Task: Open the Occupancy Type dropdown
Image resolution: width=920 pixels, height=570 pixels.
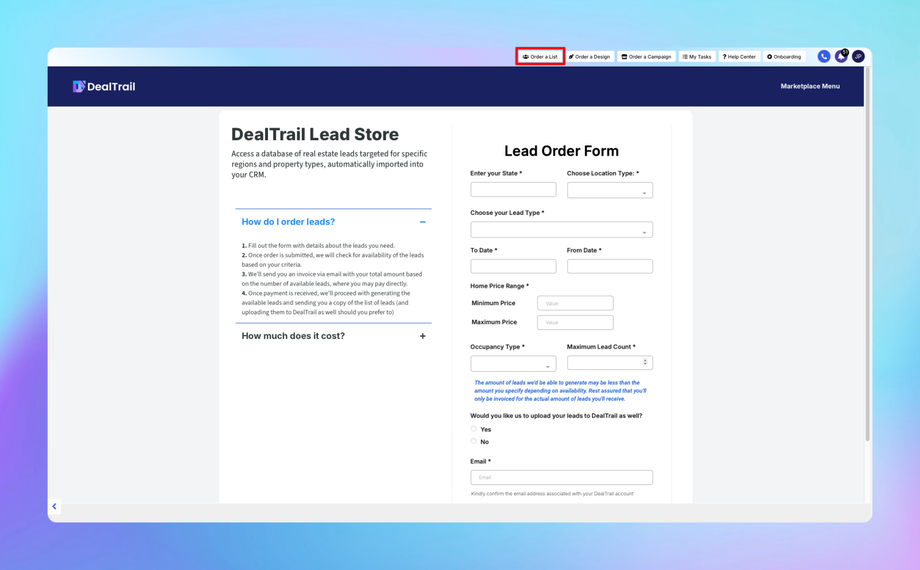Action: 513,363
